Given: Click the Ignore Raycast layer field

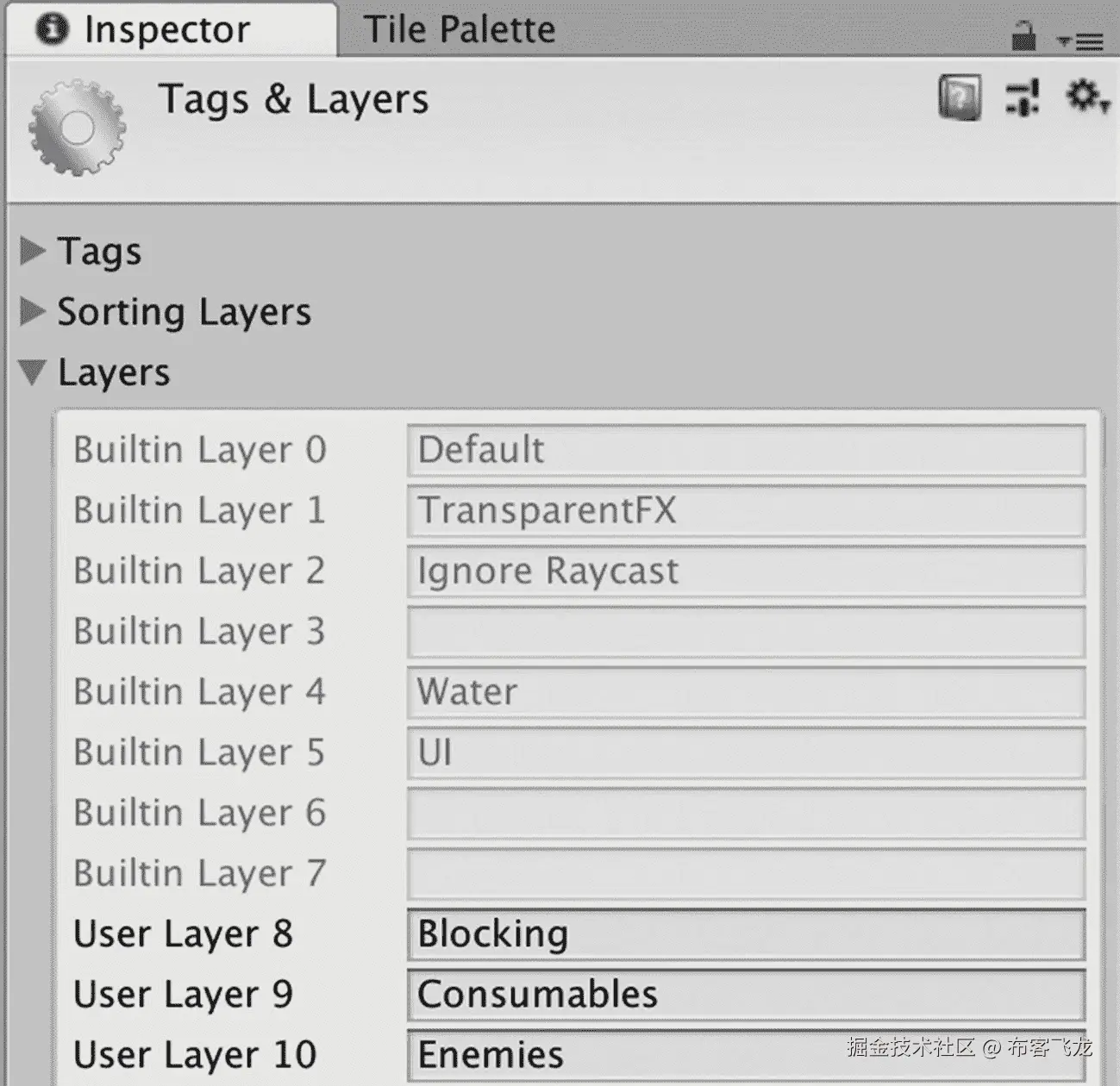Looking at the screenshot, I should 746,571.
